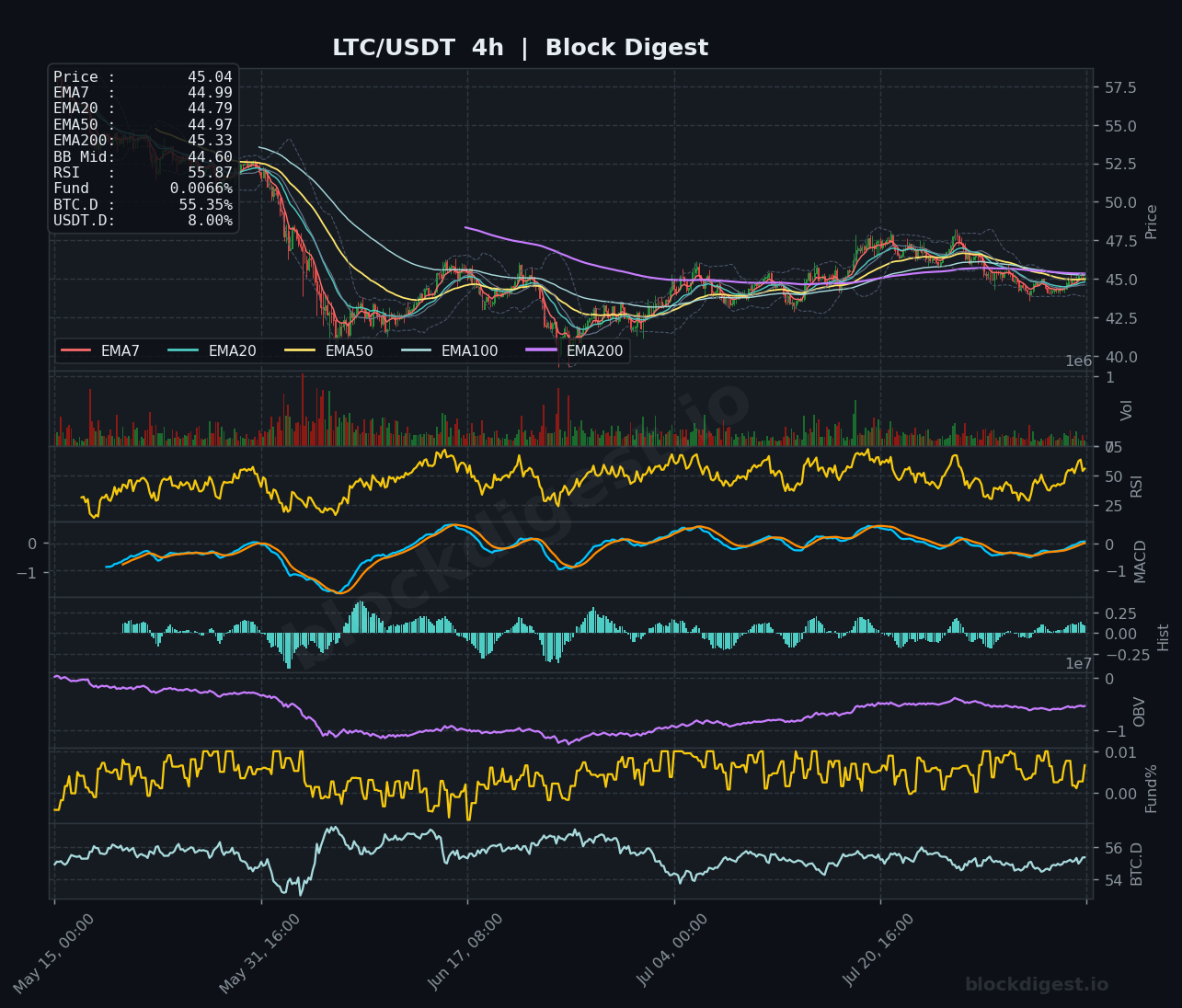Select the EMA100 legend entry
The height and width of the screenshot is (1008, 1182).
coord(450,350)
